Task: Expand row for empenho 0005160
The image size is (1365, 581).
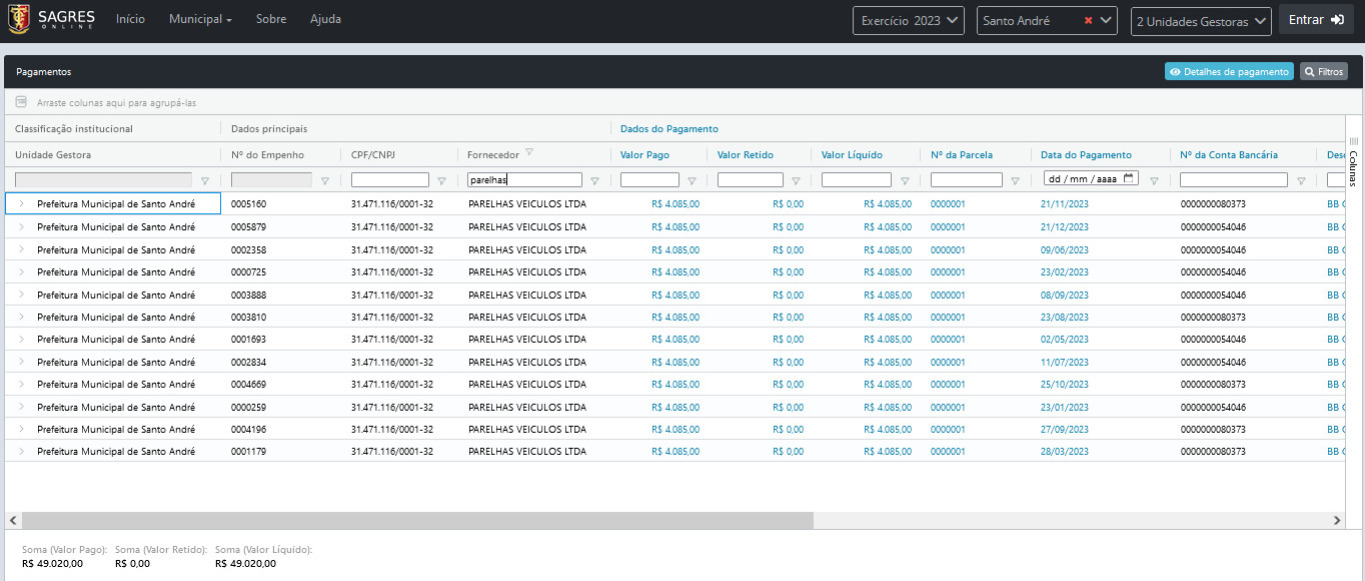Action: point(21,204)
